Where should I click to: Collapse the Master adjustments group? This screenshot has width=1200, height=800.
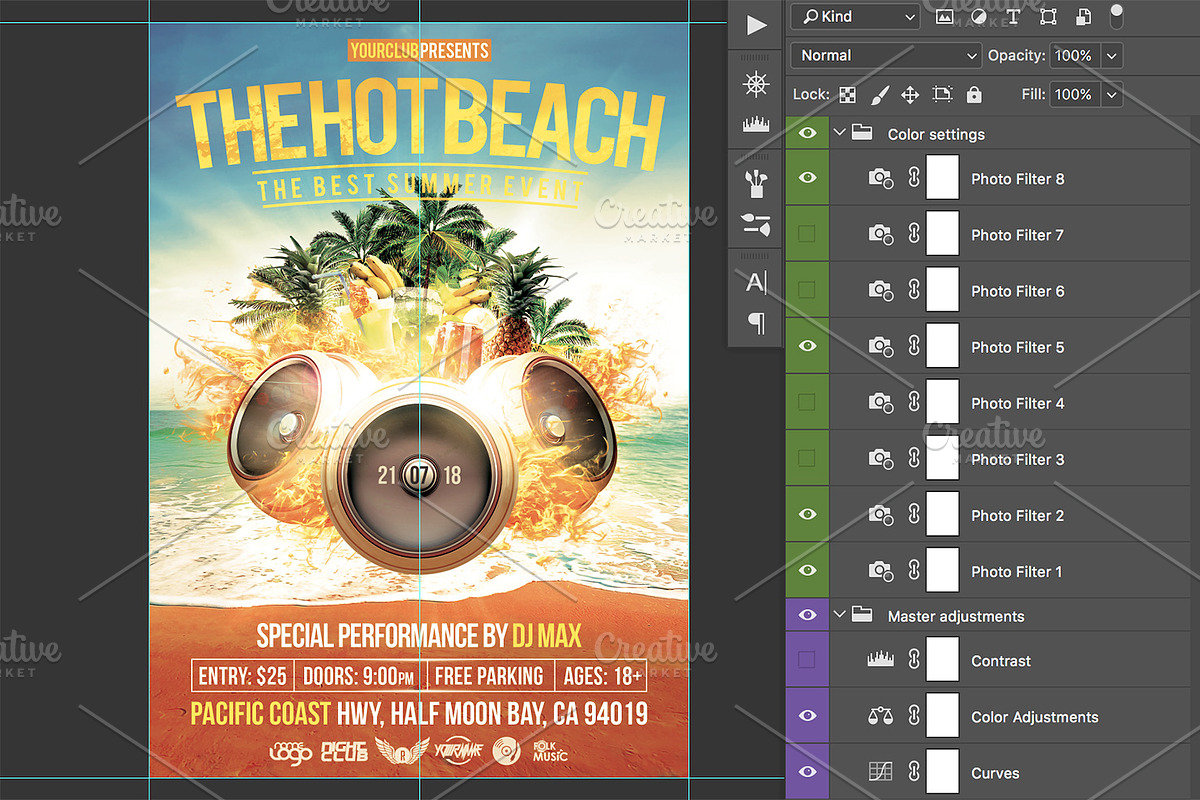click(840, 615)
